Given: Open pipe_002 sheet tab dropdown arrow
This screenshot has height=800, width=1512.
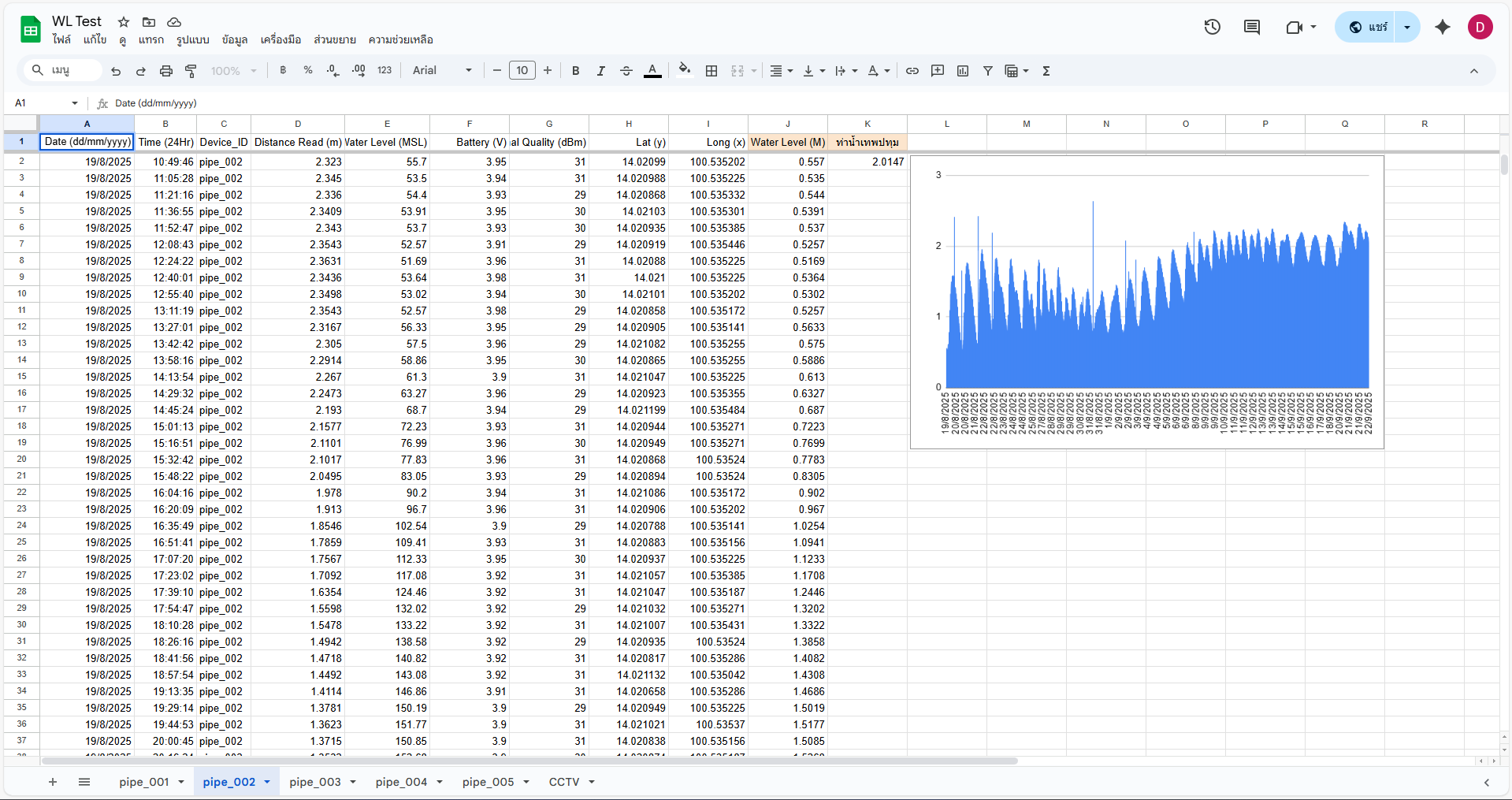Looking at the screenshot, I should (267, 782).
